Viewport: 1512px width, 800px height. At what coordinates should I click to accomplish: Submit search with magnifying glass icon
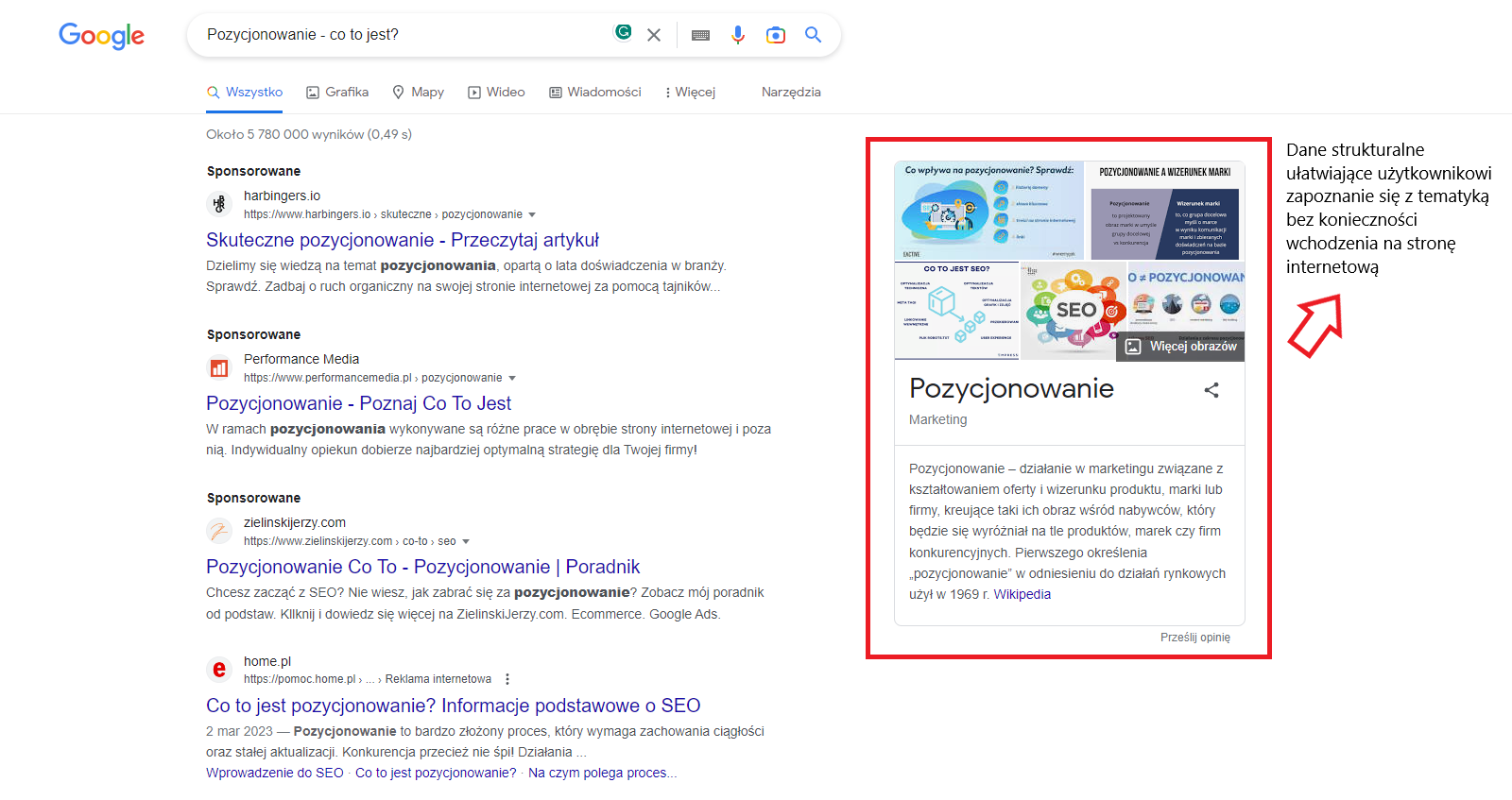pyautogui.click(x=813, y=35)
